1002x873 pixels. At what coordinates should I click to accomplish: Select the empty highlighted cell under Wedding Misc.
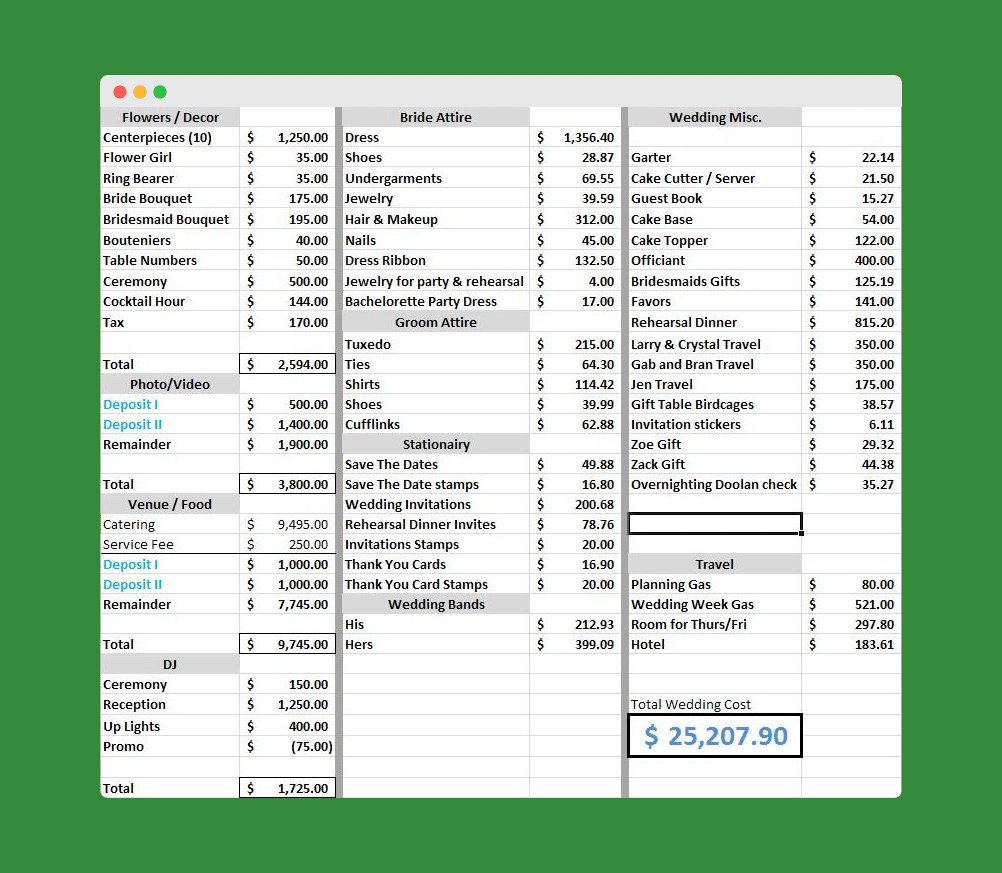tap(714, 523)
